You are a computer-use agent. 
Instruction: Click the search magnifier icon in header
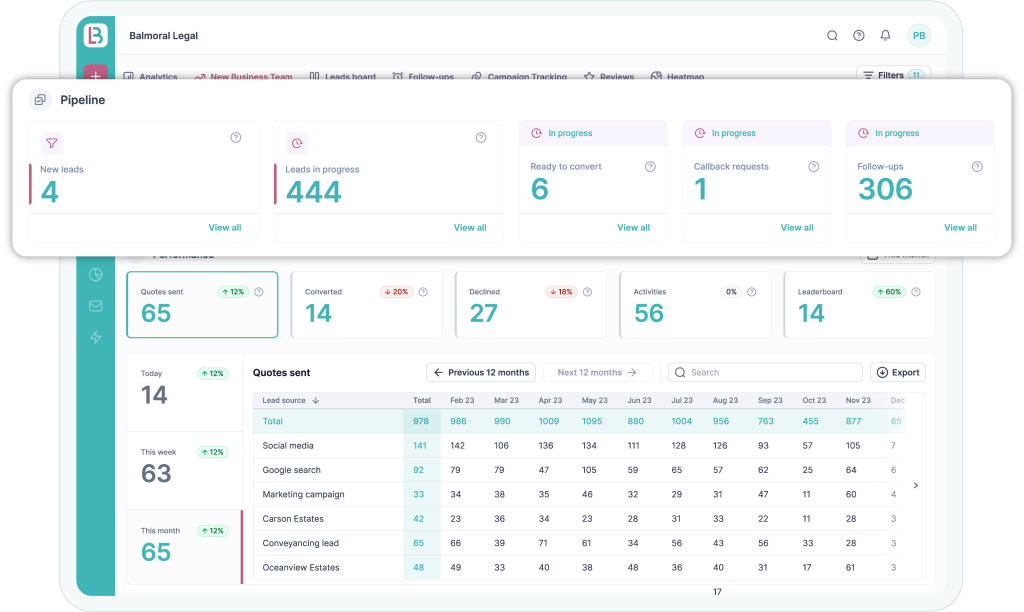click(x=832, y=36)
